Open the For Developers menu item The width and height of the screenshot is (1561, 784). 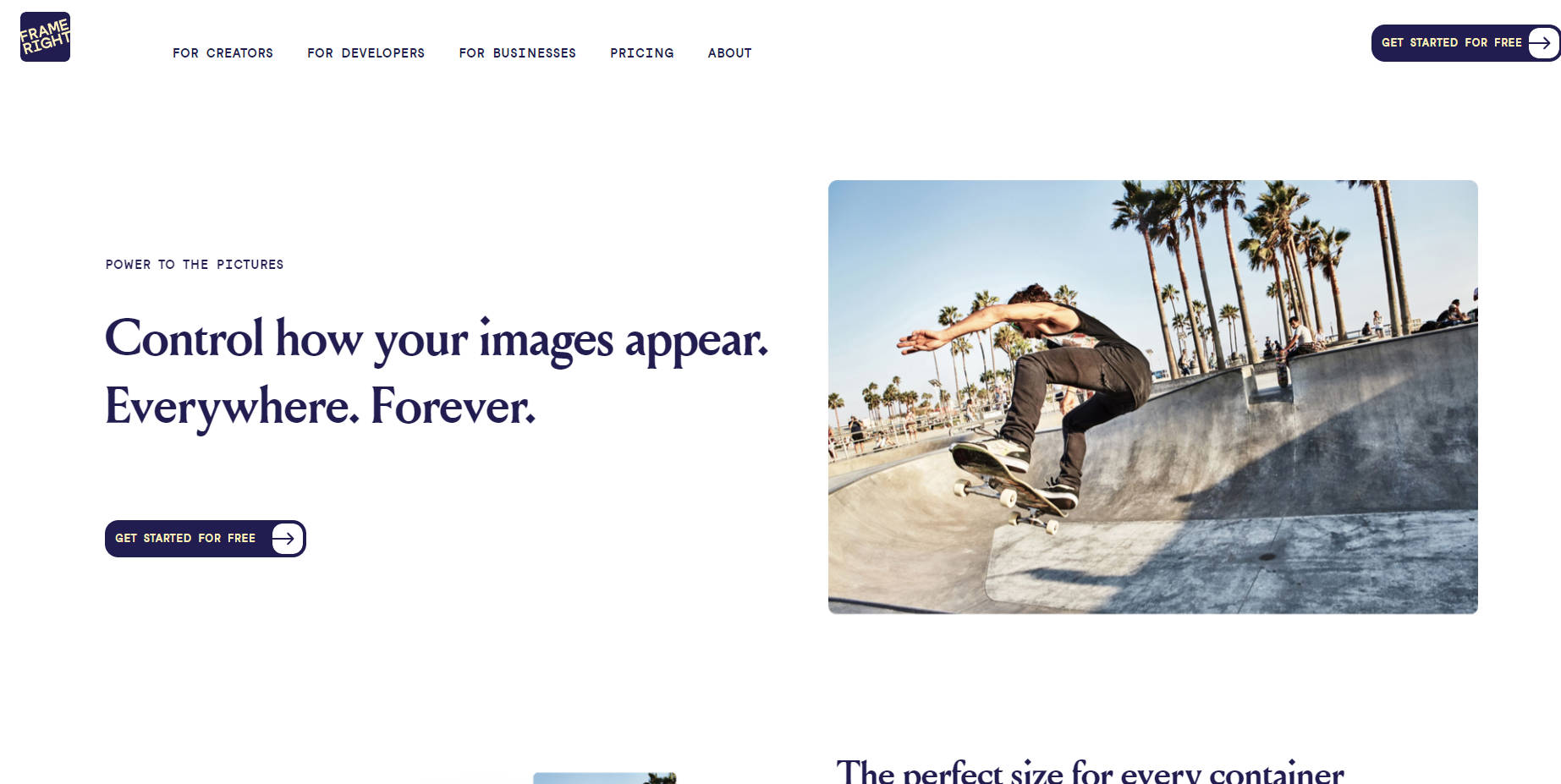366,52
